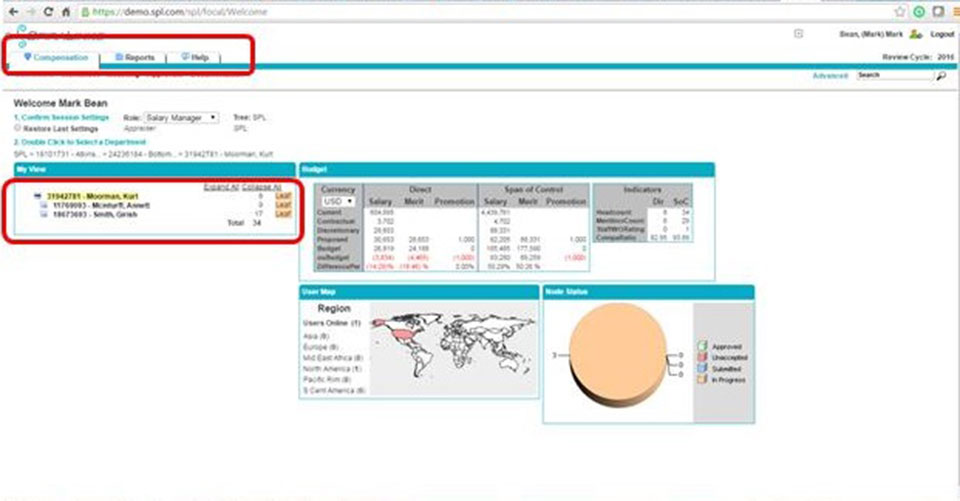Screen dimensions: 960x501
Task: Click the Welcome Mark Bean heading
Action: tap(60, 103)
